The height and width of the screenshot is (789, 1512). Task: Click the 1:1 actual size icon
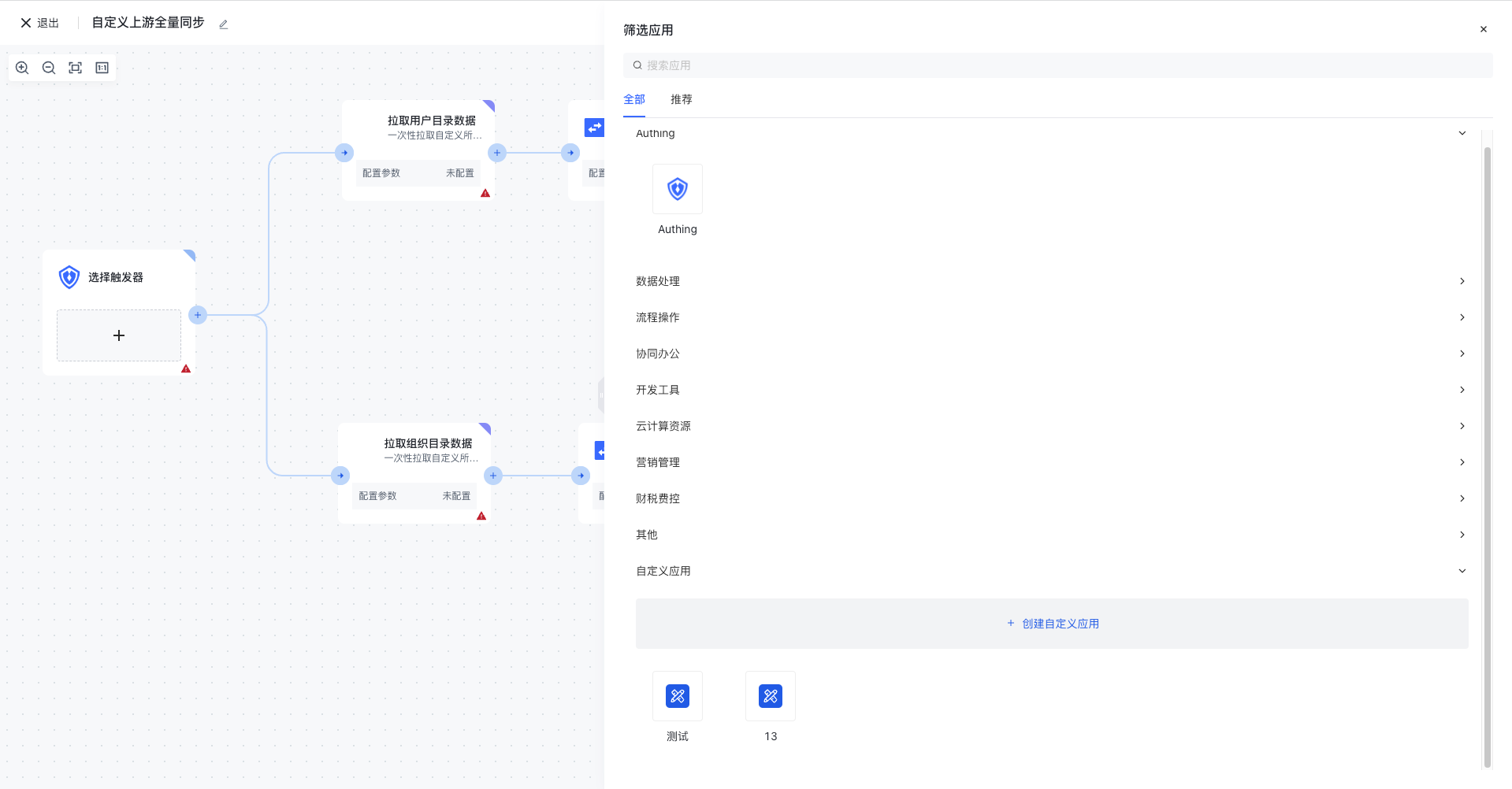pyautogui.click(x=102, y=68)
